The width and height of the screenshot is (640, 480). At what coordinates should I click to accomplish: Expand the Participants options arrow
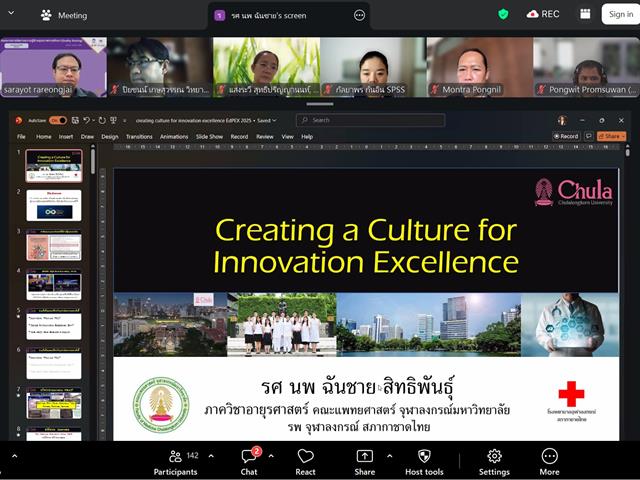(x=211, y=456)
